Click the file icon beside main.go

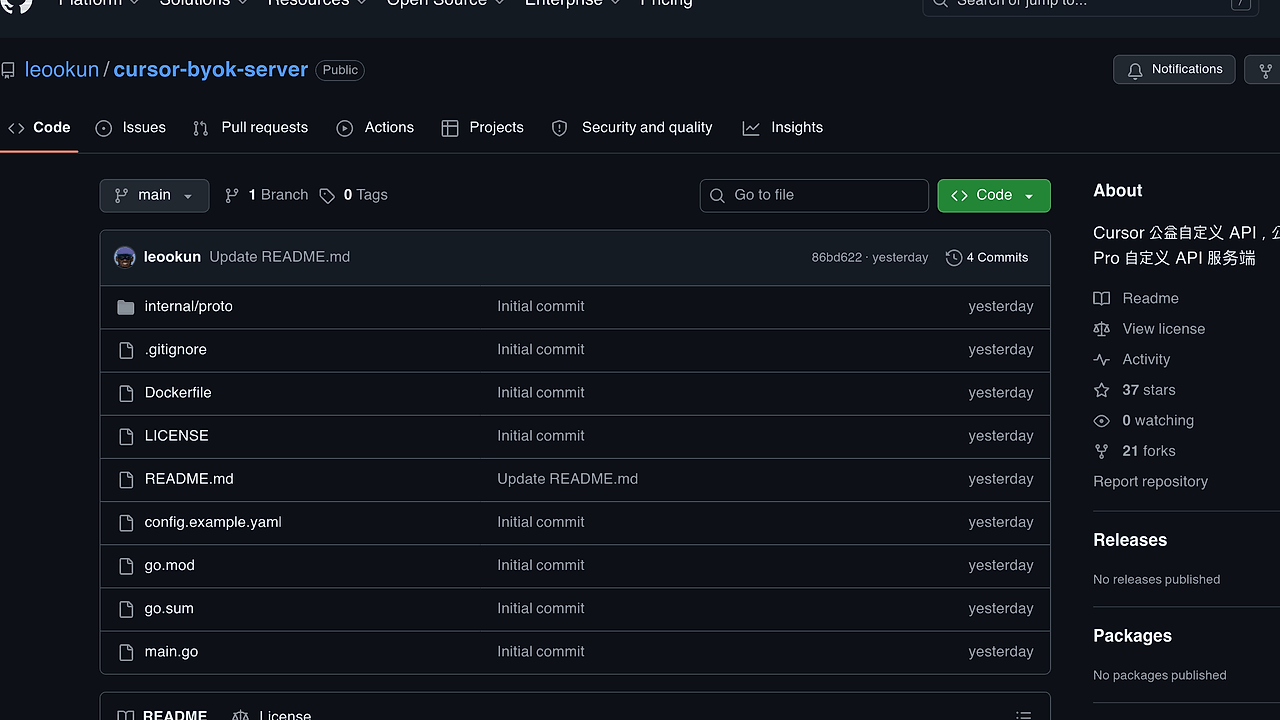tap(125, 652)
